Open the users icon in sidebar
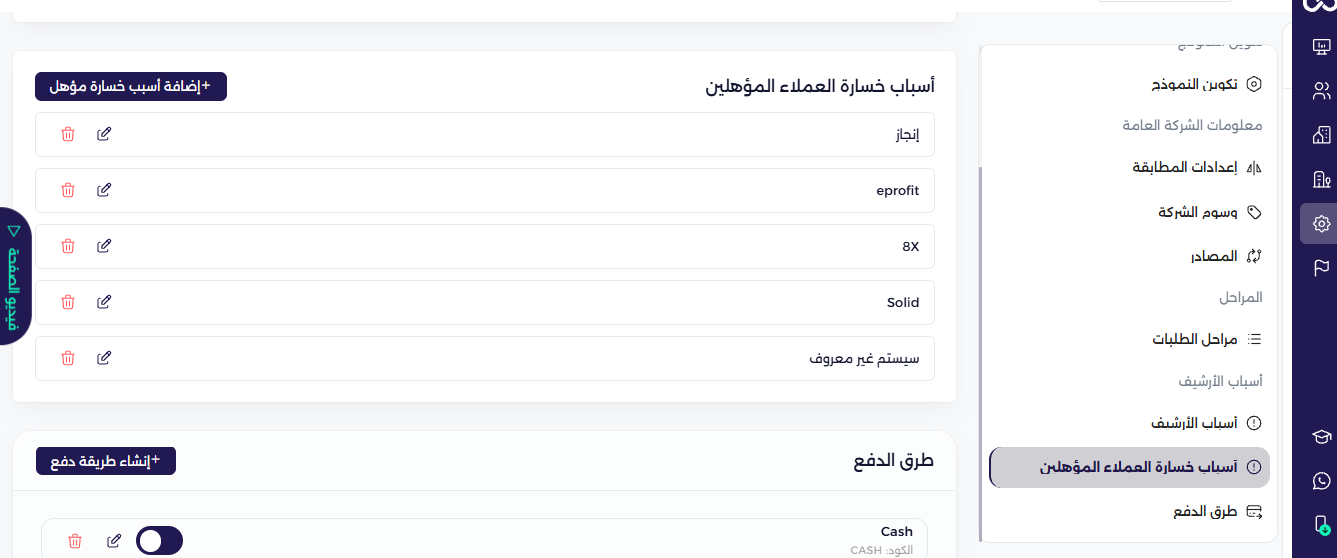 (x=1321, y=91)
